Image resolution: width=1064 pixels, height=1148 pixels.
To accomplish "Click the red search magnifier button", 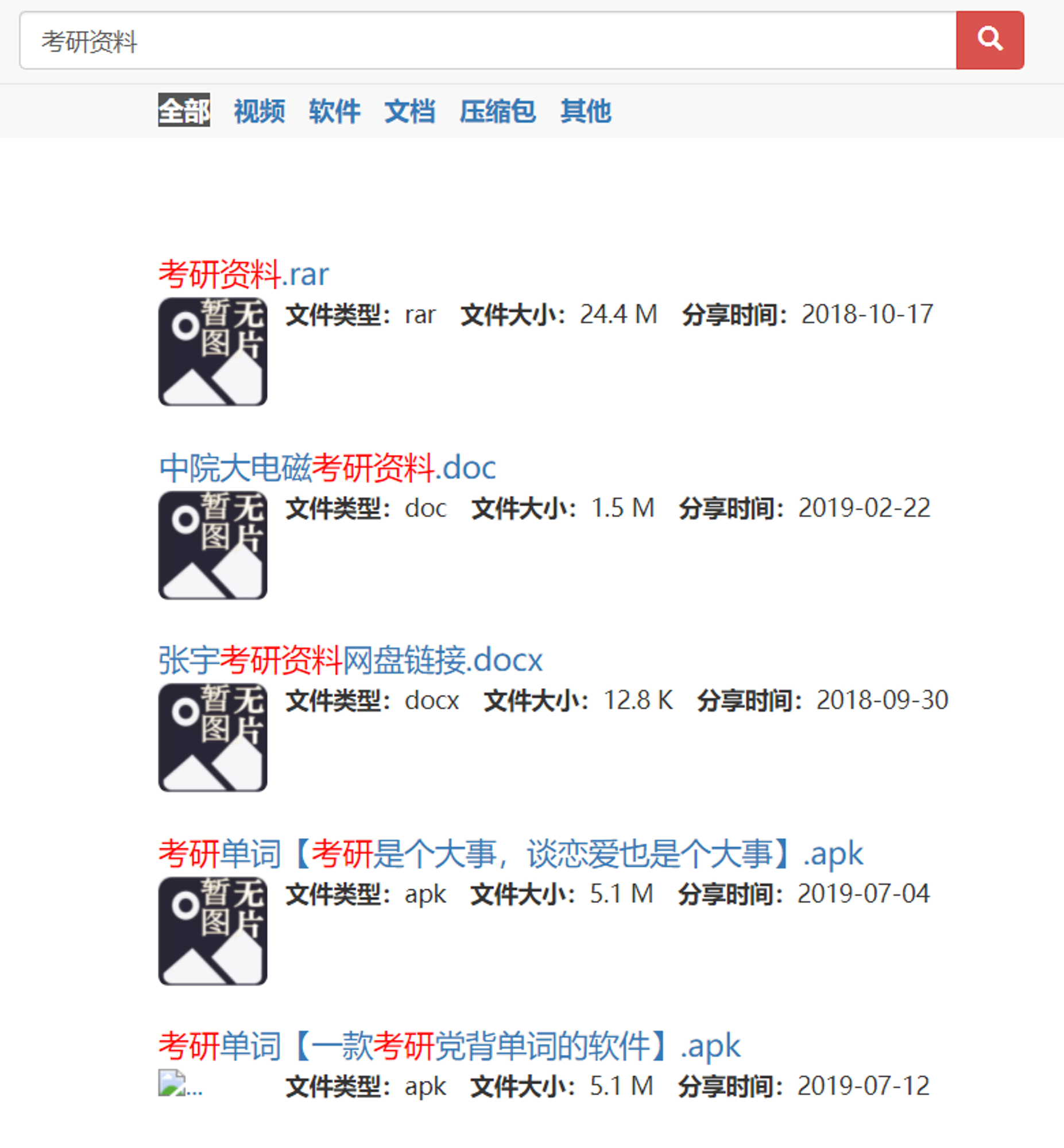I will [990, 40].
